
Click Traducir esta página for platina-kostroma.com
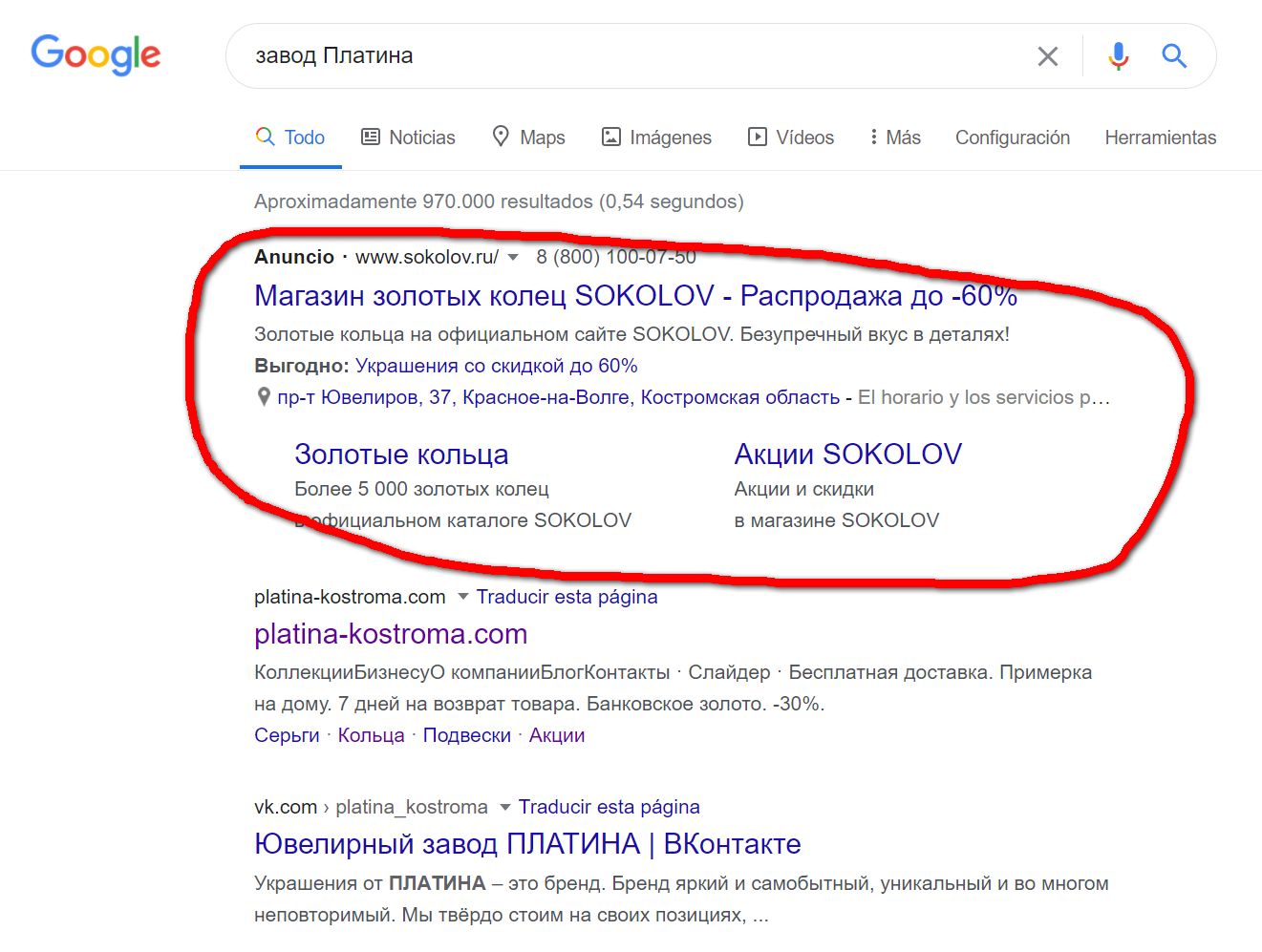(567, 597)
